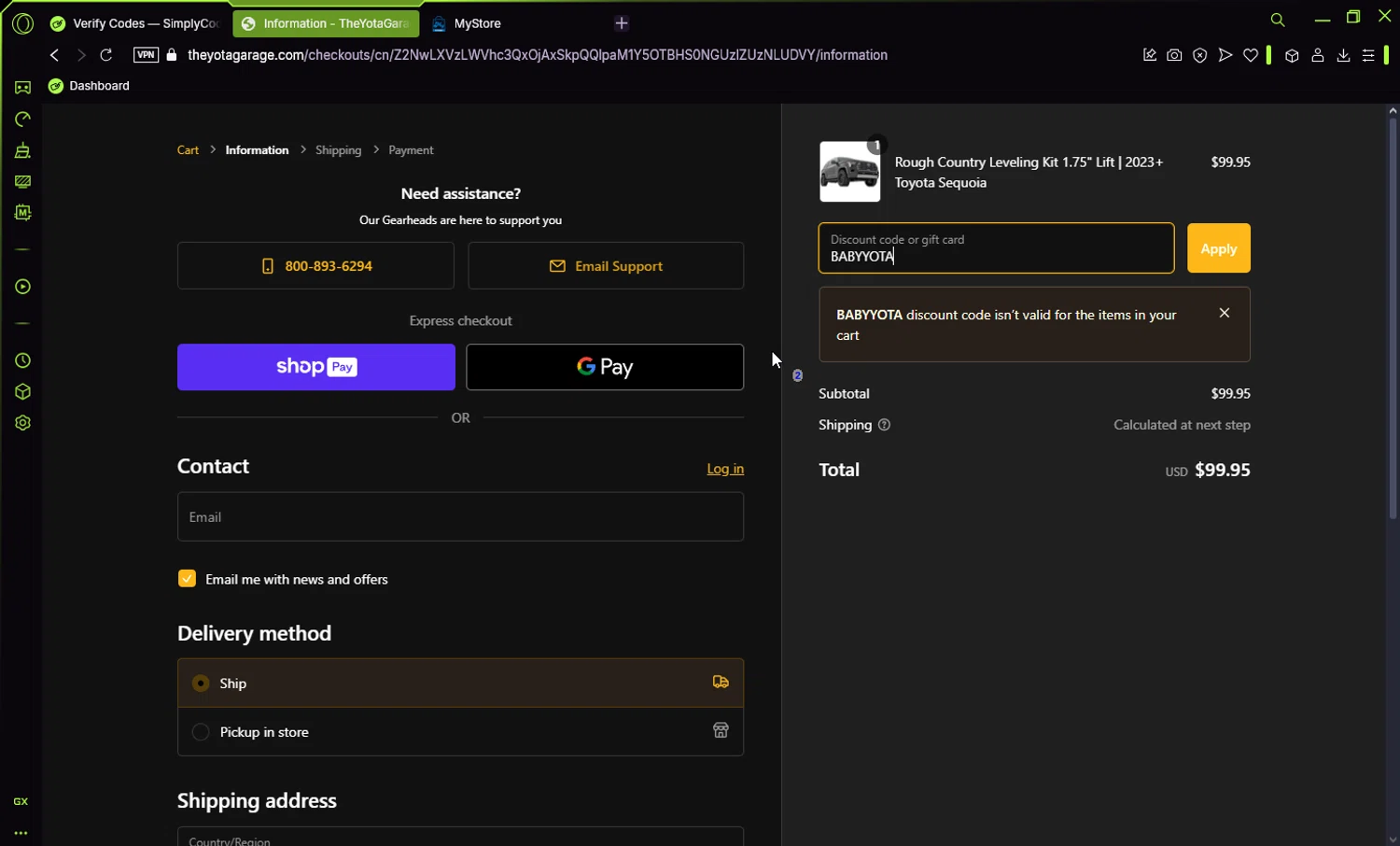Open History clock icon in sidebar
This screenshot has width=1400, height=846.
point(22,360)
